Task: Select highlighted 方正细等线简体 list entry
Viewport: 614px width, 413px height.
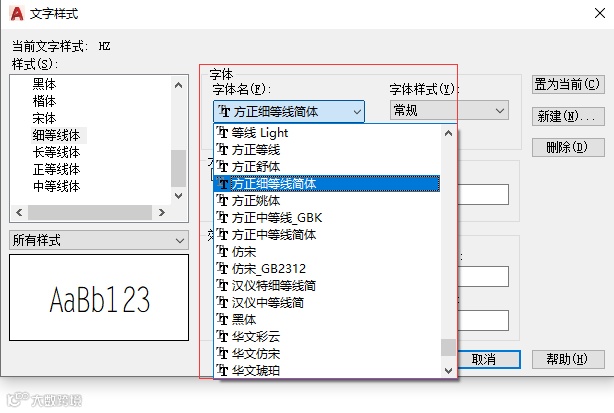Action: point(327,184)
